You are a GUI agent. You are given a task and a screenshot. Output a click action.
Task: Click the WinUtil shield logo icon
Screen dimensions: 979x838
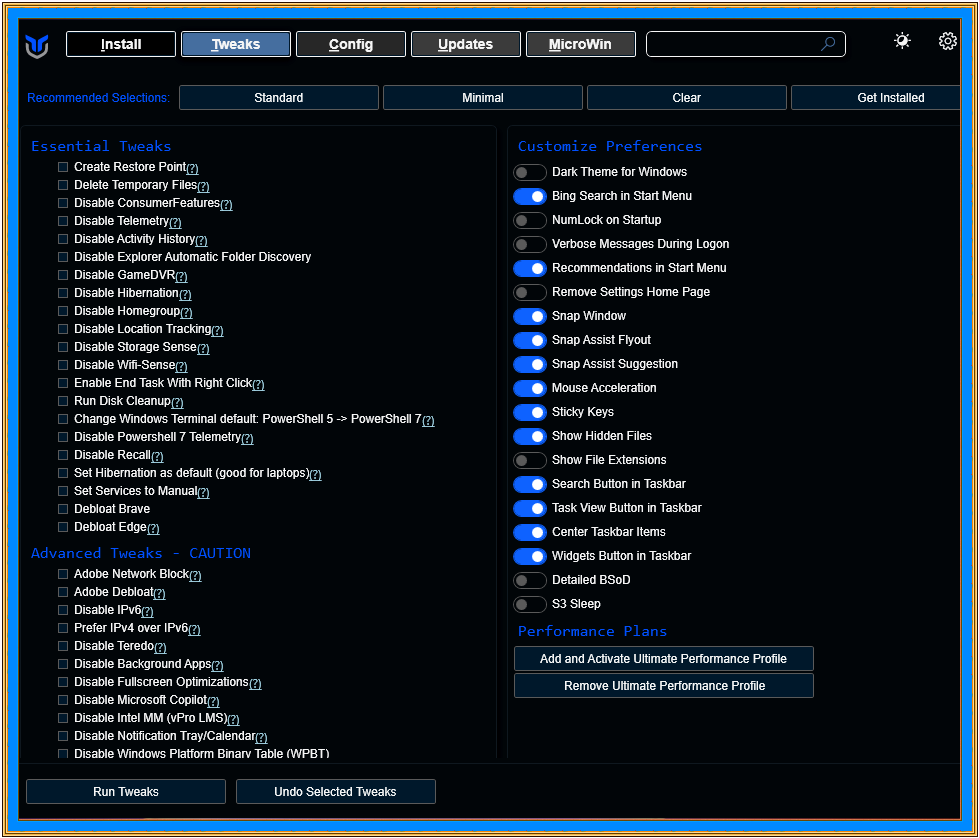(37, 46)
